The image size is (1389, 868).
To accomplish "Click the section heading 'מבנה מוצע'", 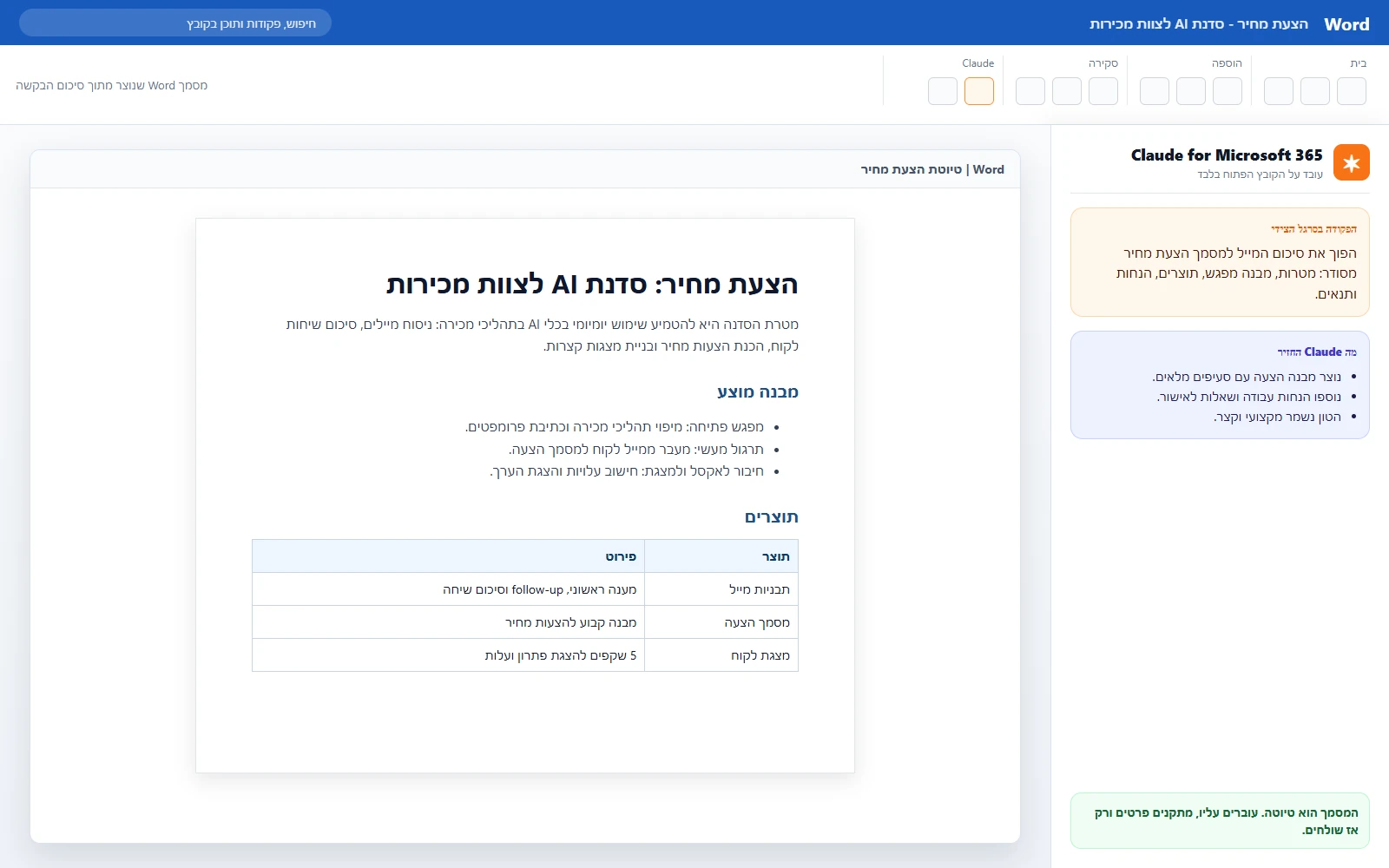I will click(x=757, y=391).
